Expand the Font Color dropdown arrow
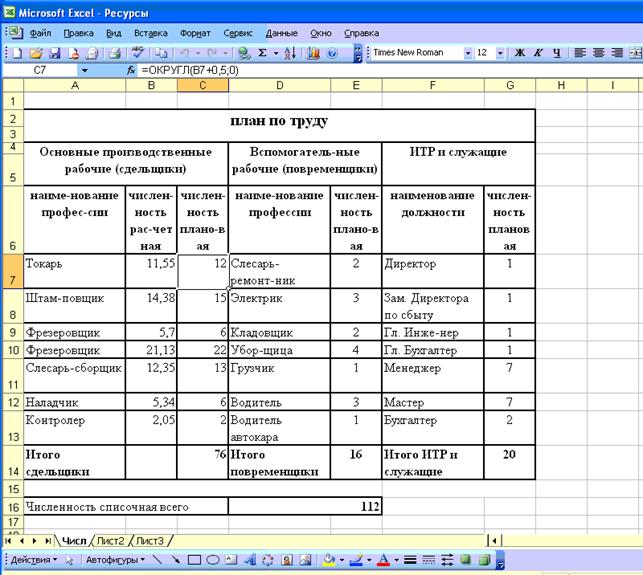This screenshot has width=643, height=575. [397, 559]
